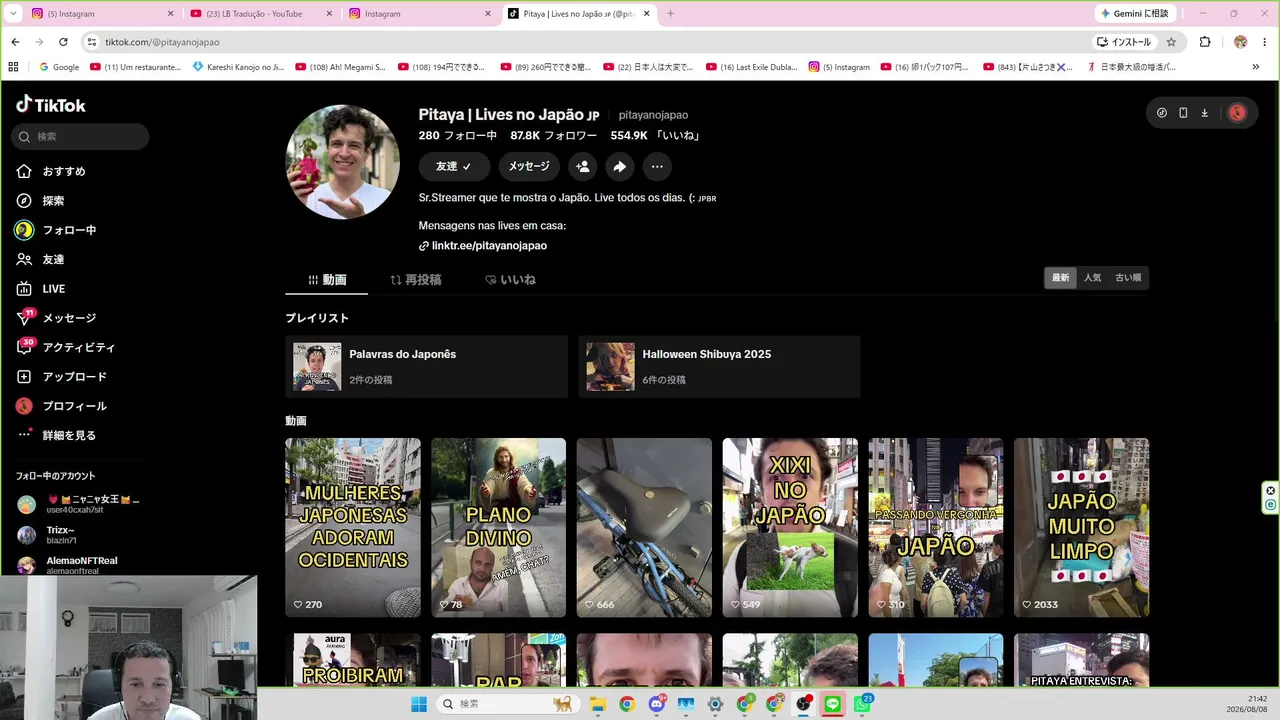The width and height of the screenshot is (1280, 720).
Task: Go to フォロー中 (Following) in sidebar
Action: coord(56,230)
